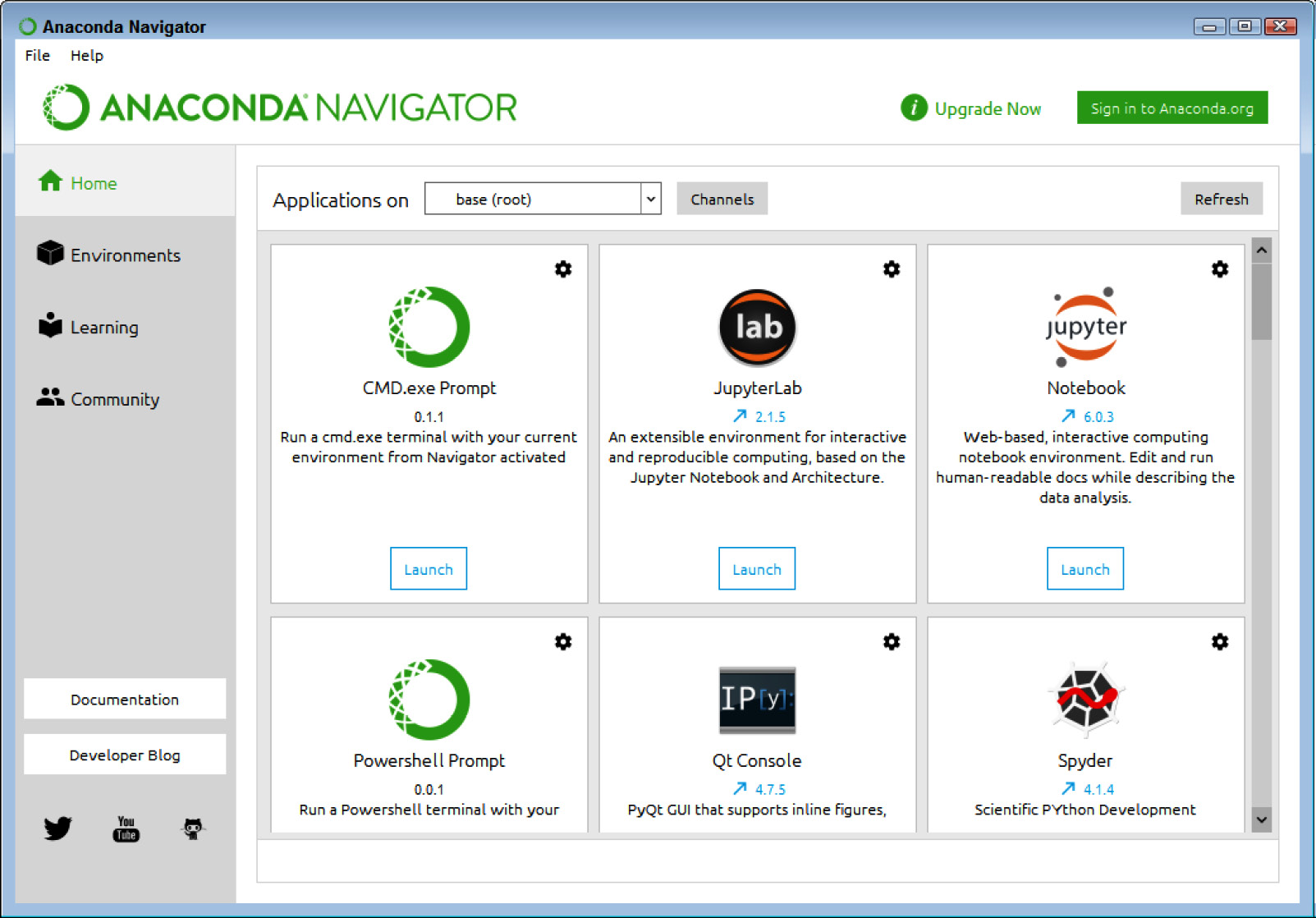Click the Spyder version 4.1.4 text
This screenshot has width=1316, height=918.
coord(1098,789)
